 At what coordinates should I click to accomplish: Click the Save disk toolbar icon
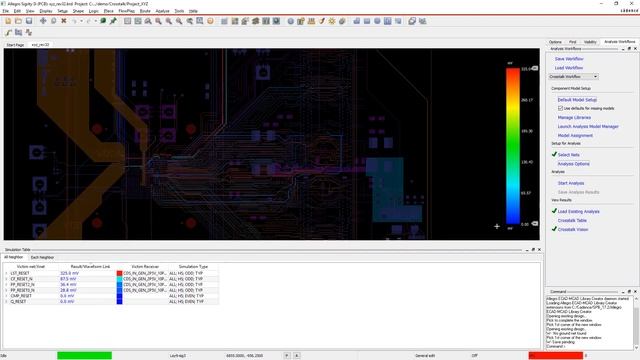click(29, 21)
